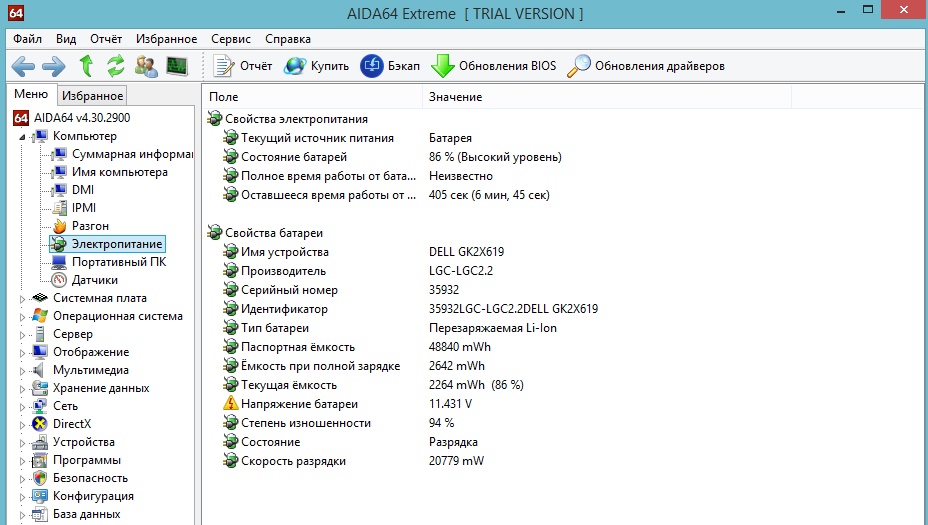This screenshot has height=525, width=928.
Task: Select the DMI tree item
Action: pos(83,190)
